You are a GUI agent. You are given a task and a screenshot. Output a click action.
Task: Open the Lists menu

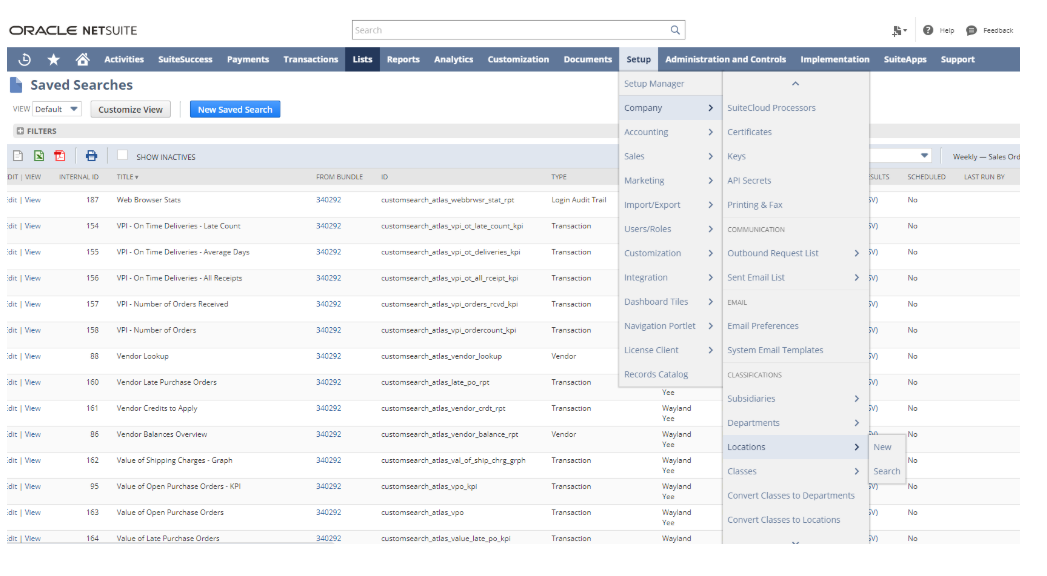tap(363, 59)
